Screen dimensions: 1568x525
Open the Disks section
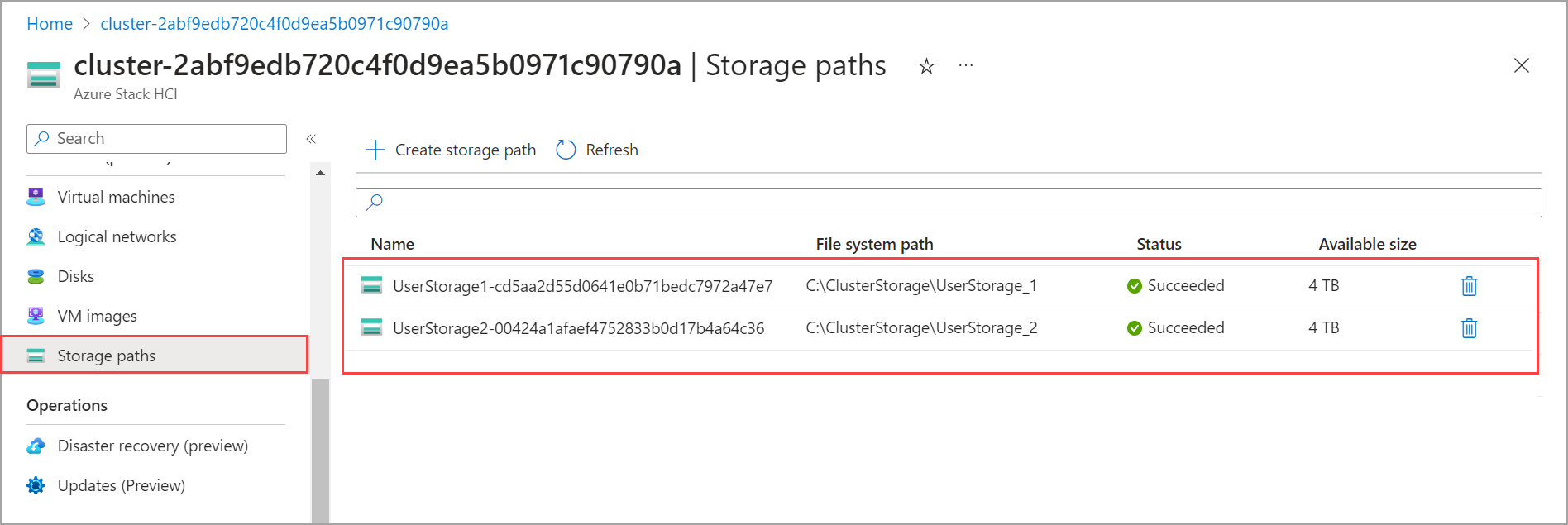click(x=75, y=276)
